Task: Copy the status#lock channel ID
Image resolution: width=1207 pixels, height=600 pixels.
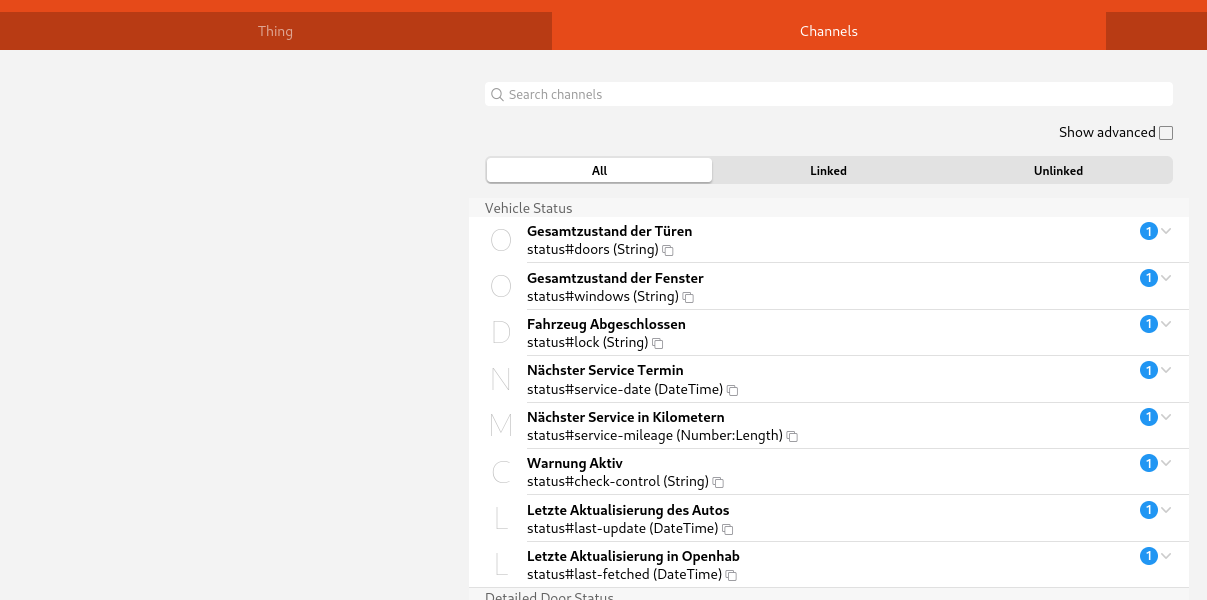Action: pos(658,343)
